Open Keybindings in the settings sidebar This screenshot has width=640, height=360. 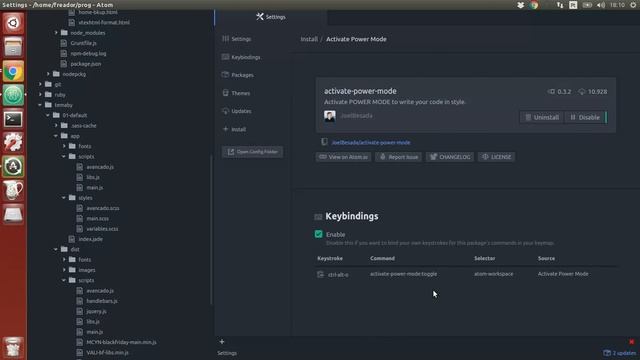[241, 58]
